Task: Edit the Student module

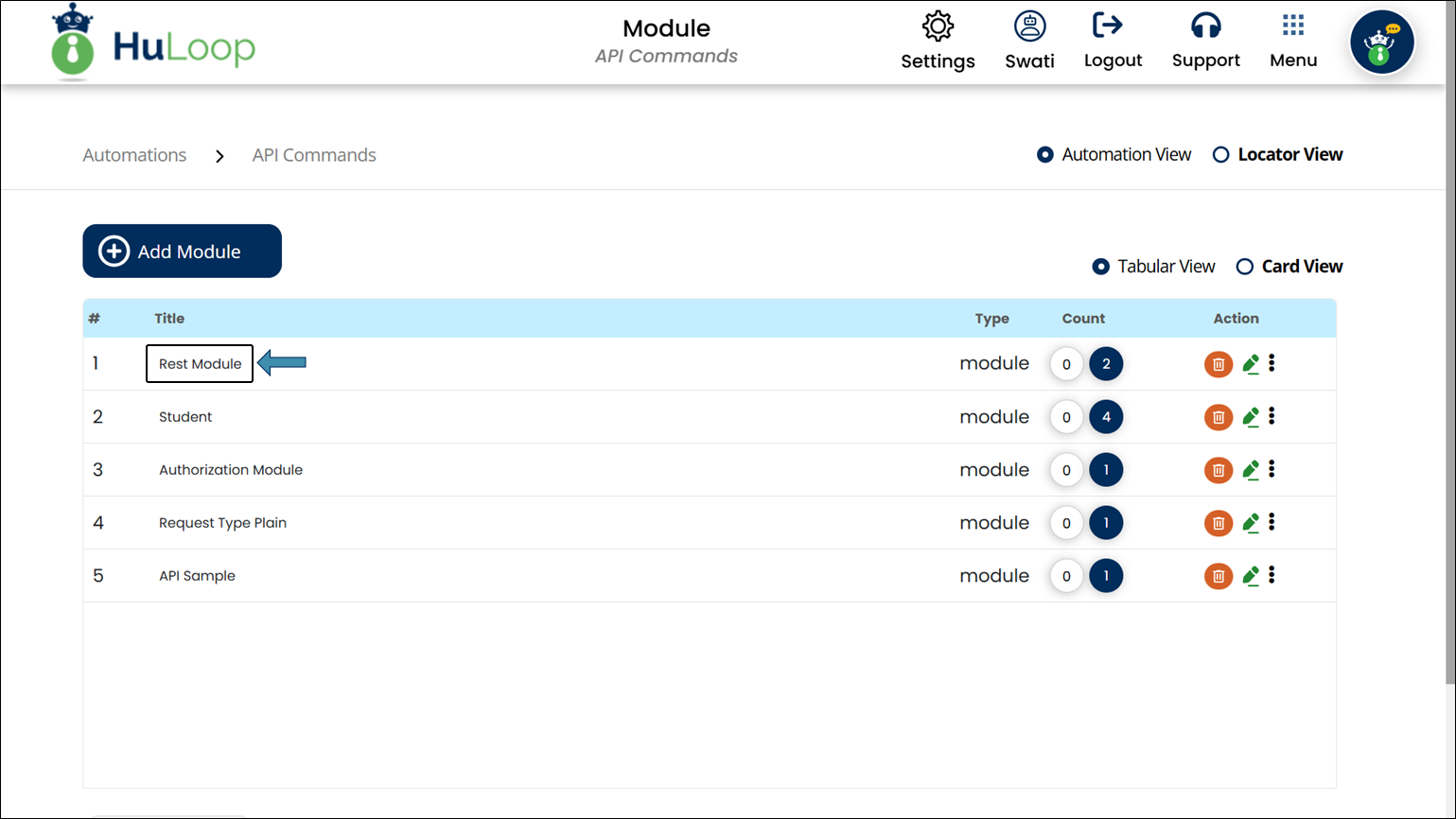Action: (1251, 417)
